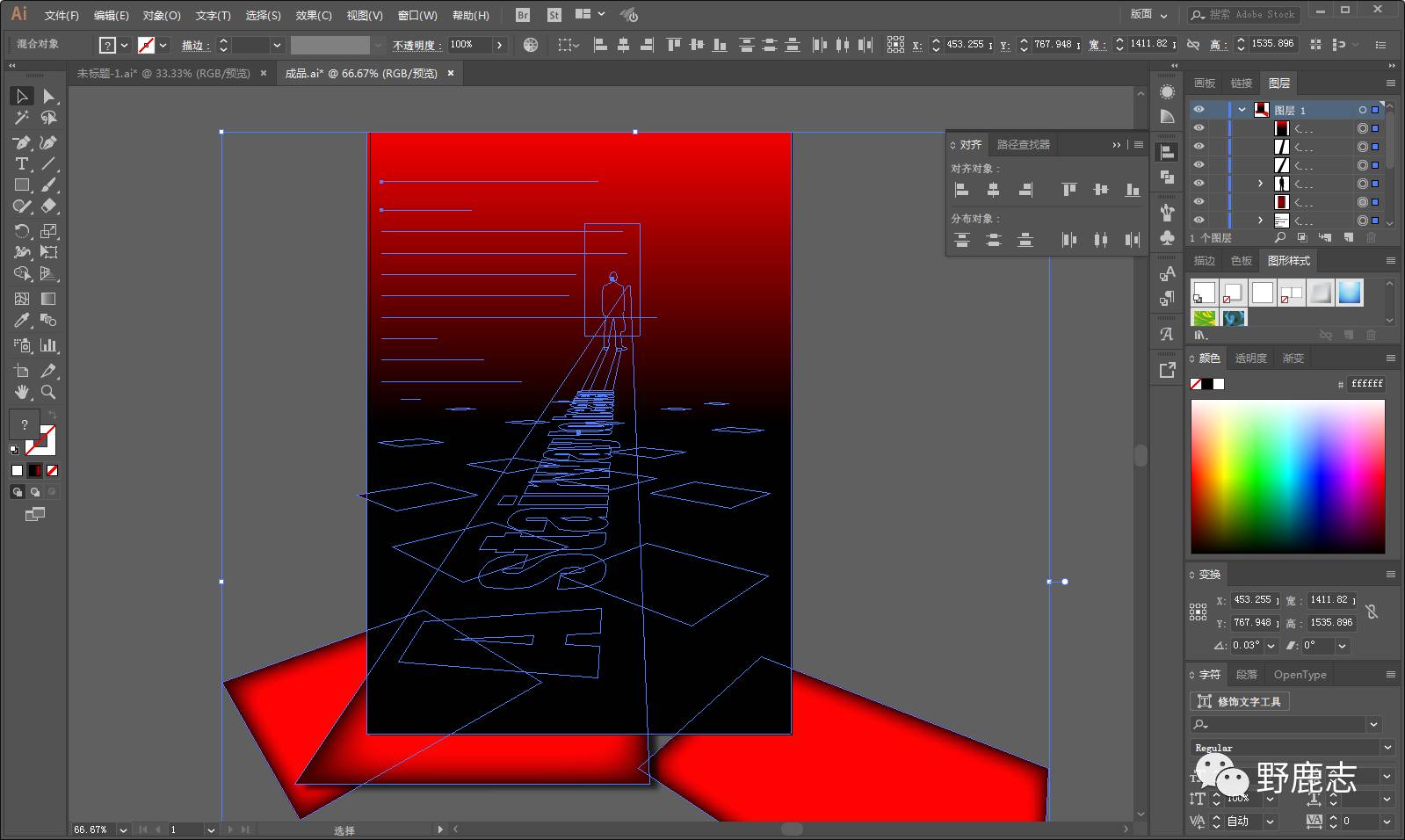The width and height of the screenshot is (1405, 840).
Task: Click the hex color value field
Action: click(1366, 384)
